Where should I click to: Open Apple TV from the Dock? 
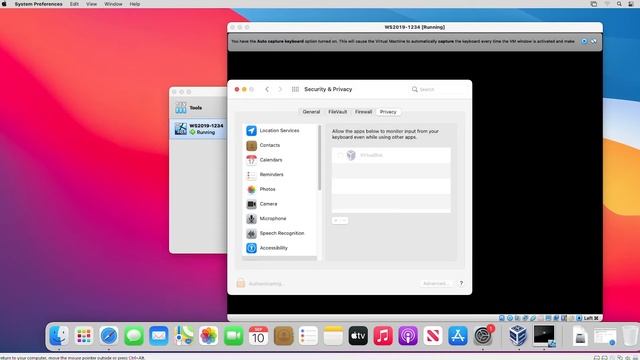click(358, 336)
